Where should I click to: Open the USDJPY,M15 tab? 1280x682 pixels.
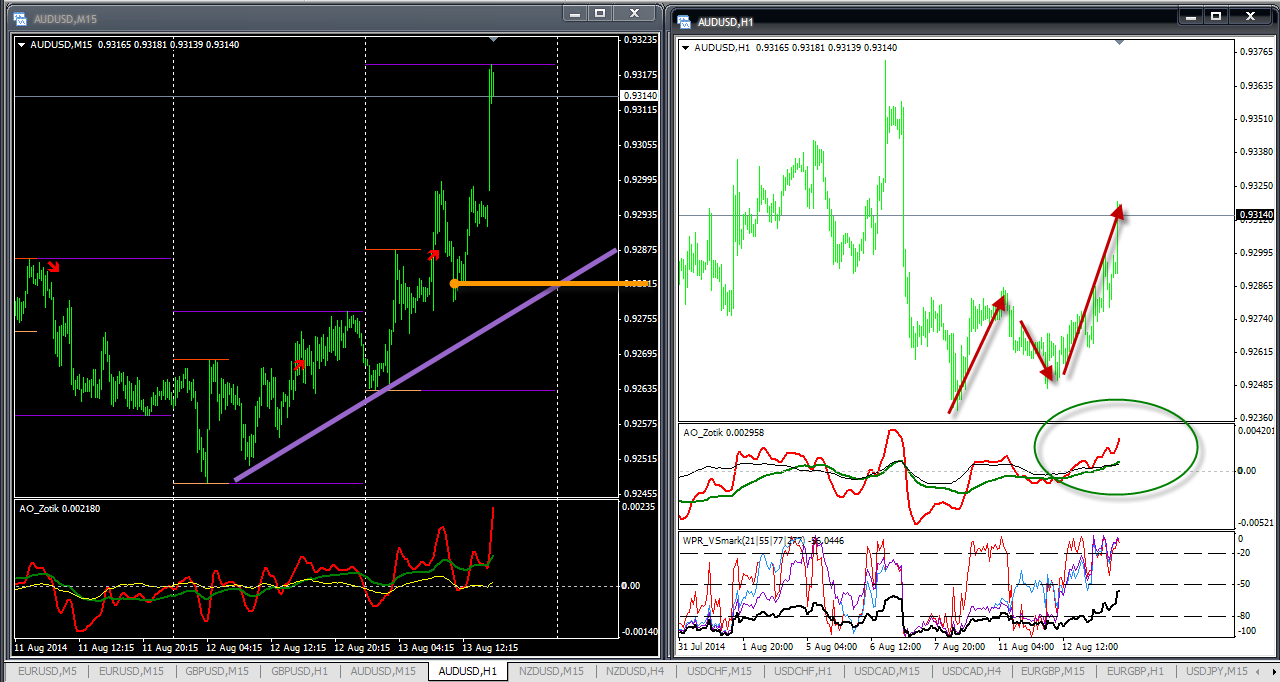coord(1215,671)
